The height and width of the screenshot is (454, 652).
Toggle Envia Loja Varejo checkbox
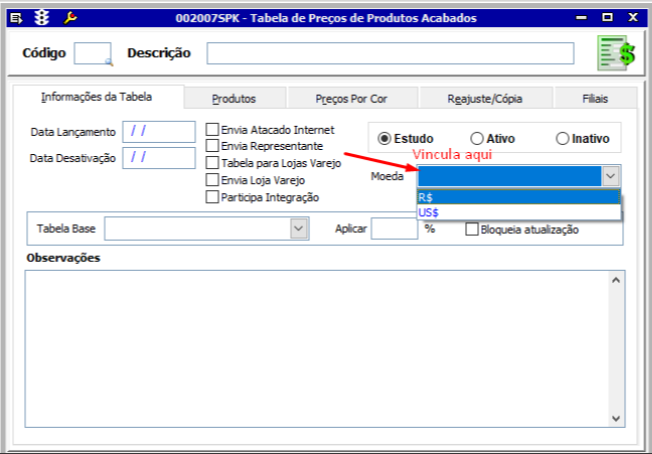coord(212,180)
